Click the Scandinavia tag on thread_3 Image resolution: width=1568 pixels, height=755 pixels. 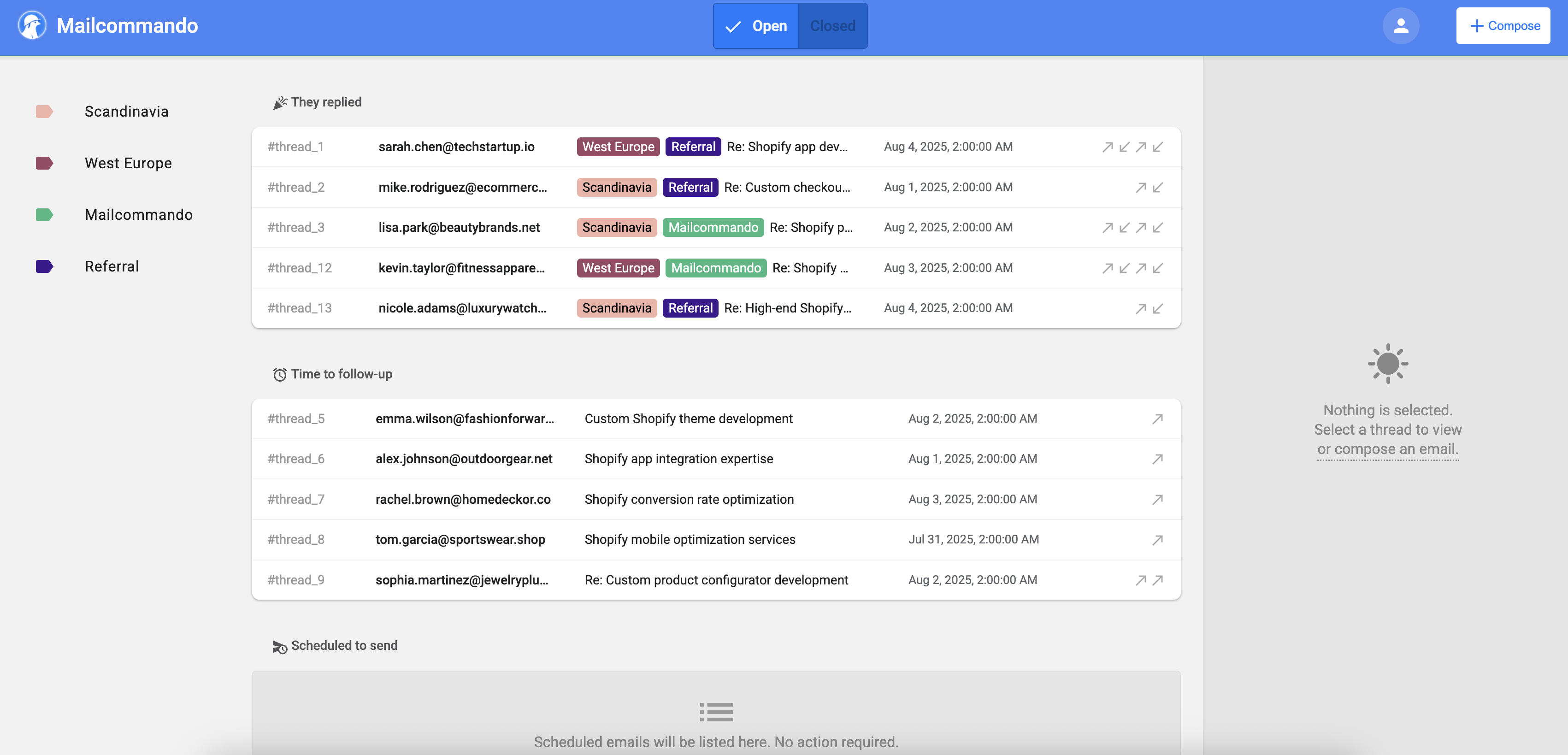coord(617,228)
